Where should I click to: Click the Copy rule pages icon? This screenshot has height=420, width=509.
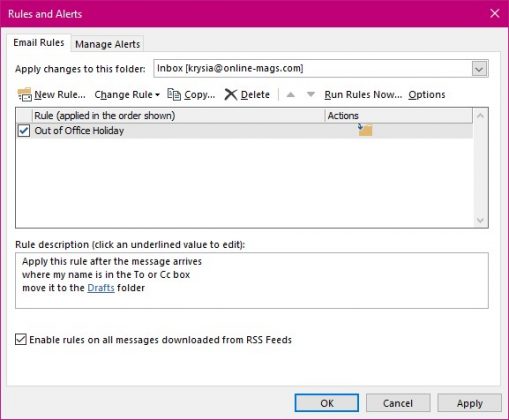pyautogui.click(x=174, y=94)
